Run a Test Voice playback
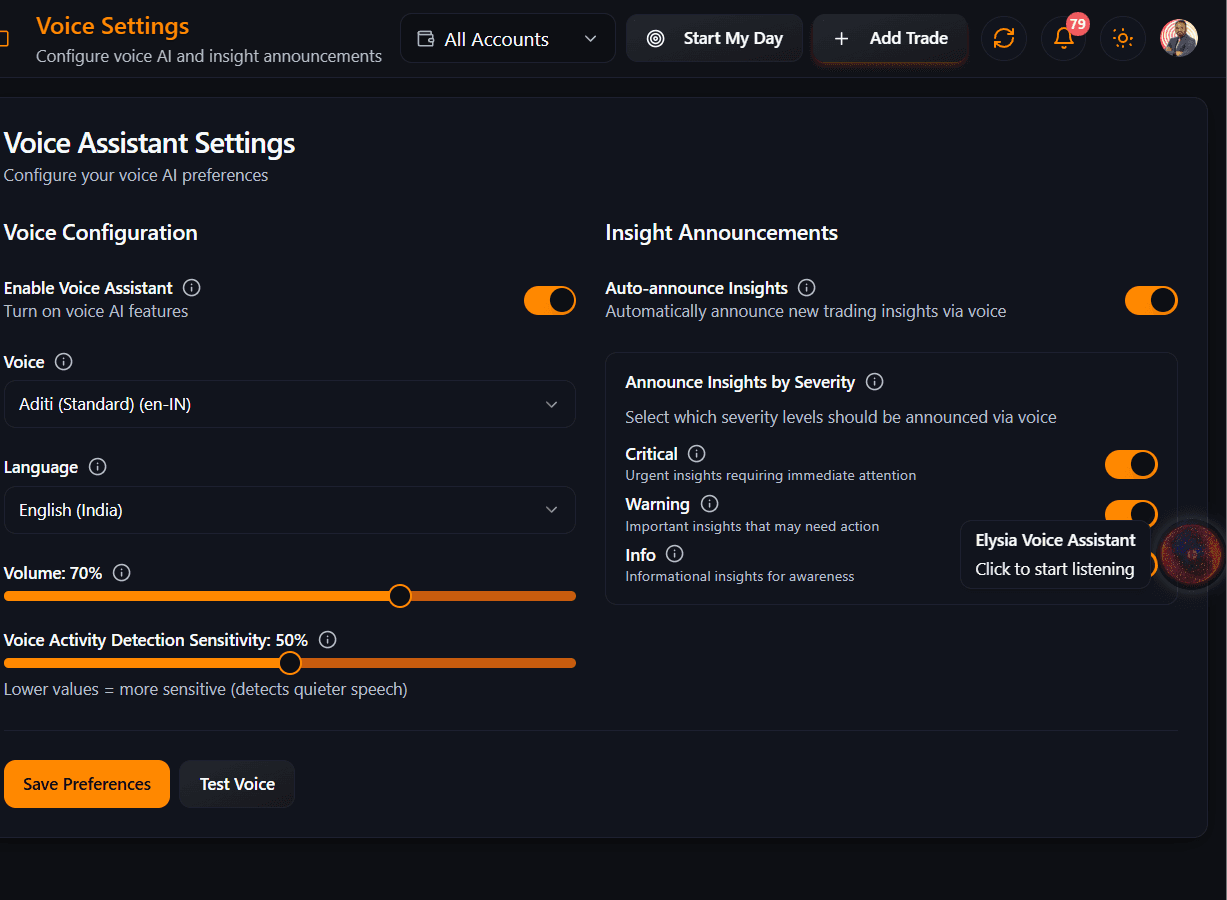 (236, 784)
